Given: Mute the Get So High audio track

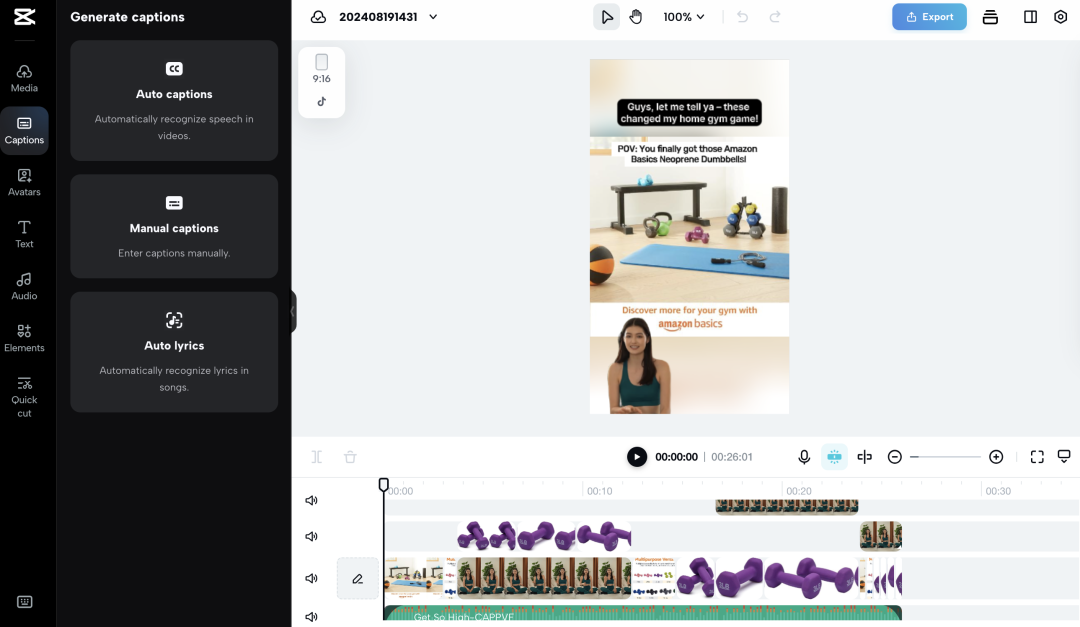Looking at the screenshot, I should point(311,617).
